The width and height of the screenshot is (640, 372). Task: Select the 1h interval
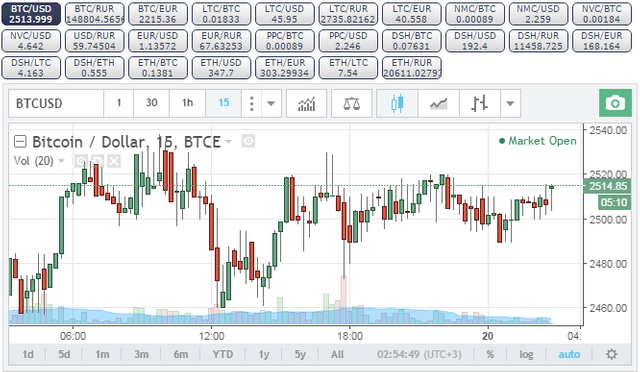click(x=187, y=103)
